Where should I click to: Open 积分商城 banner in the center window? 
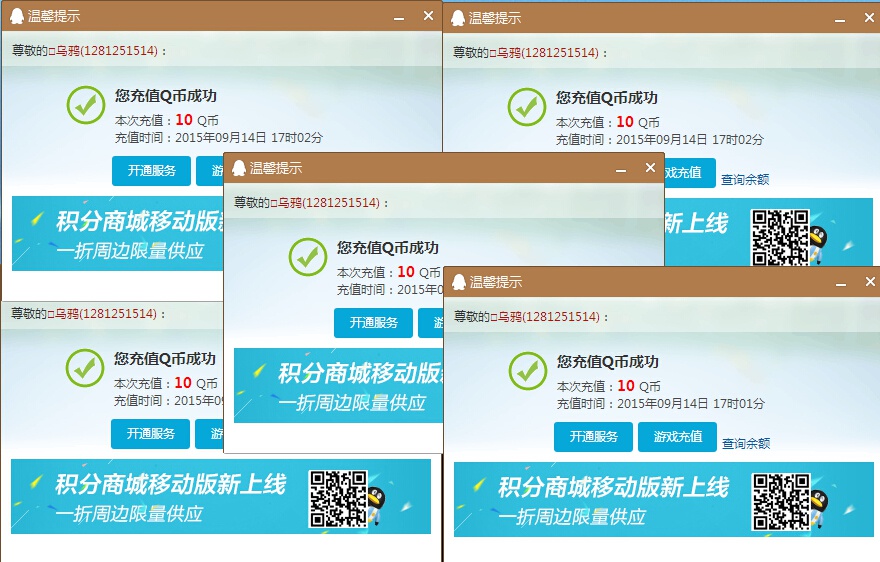point(339,386)
